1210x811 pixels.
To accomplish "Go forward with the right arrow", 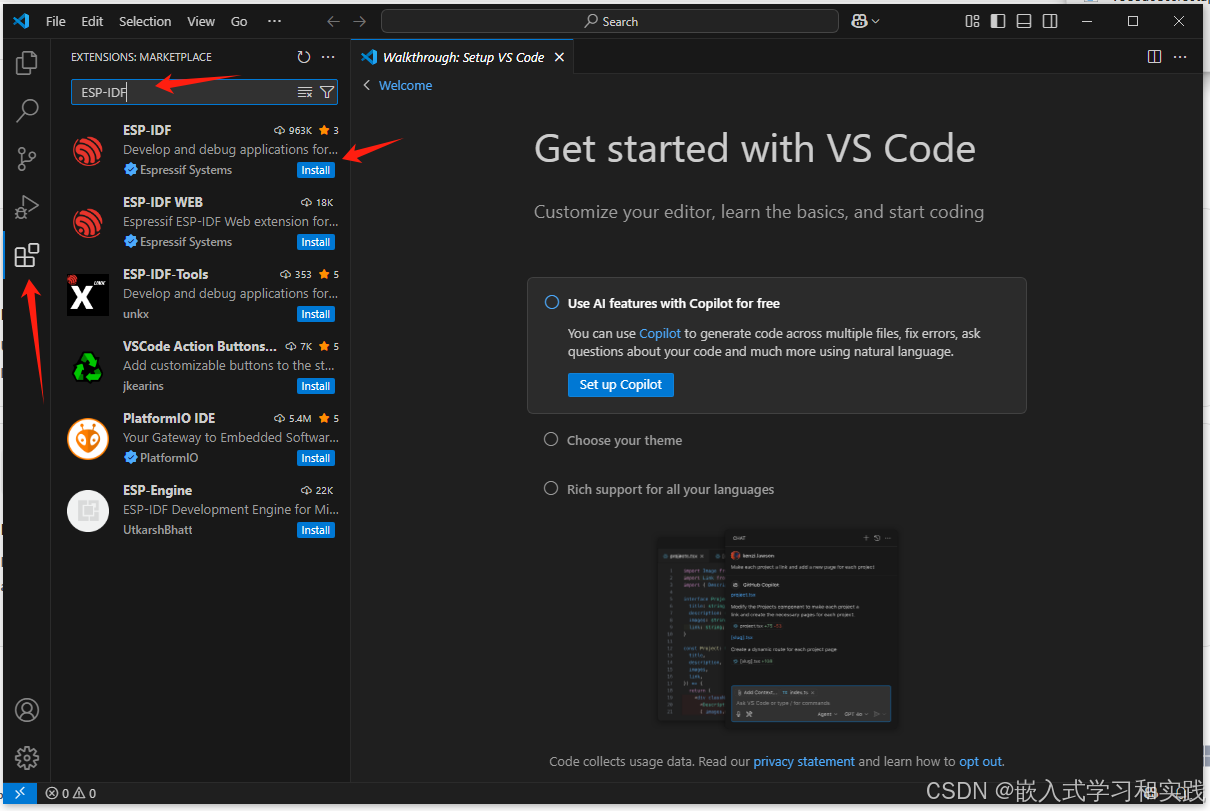I will pos(360,21).
